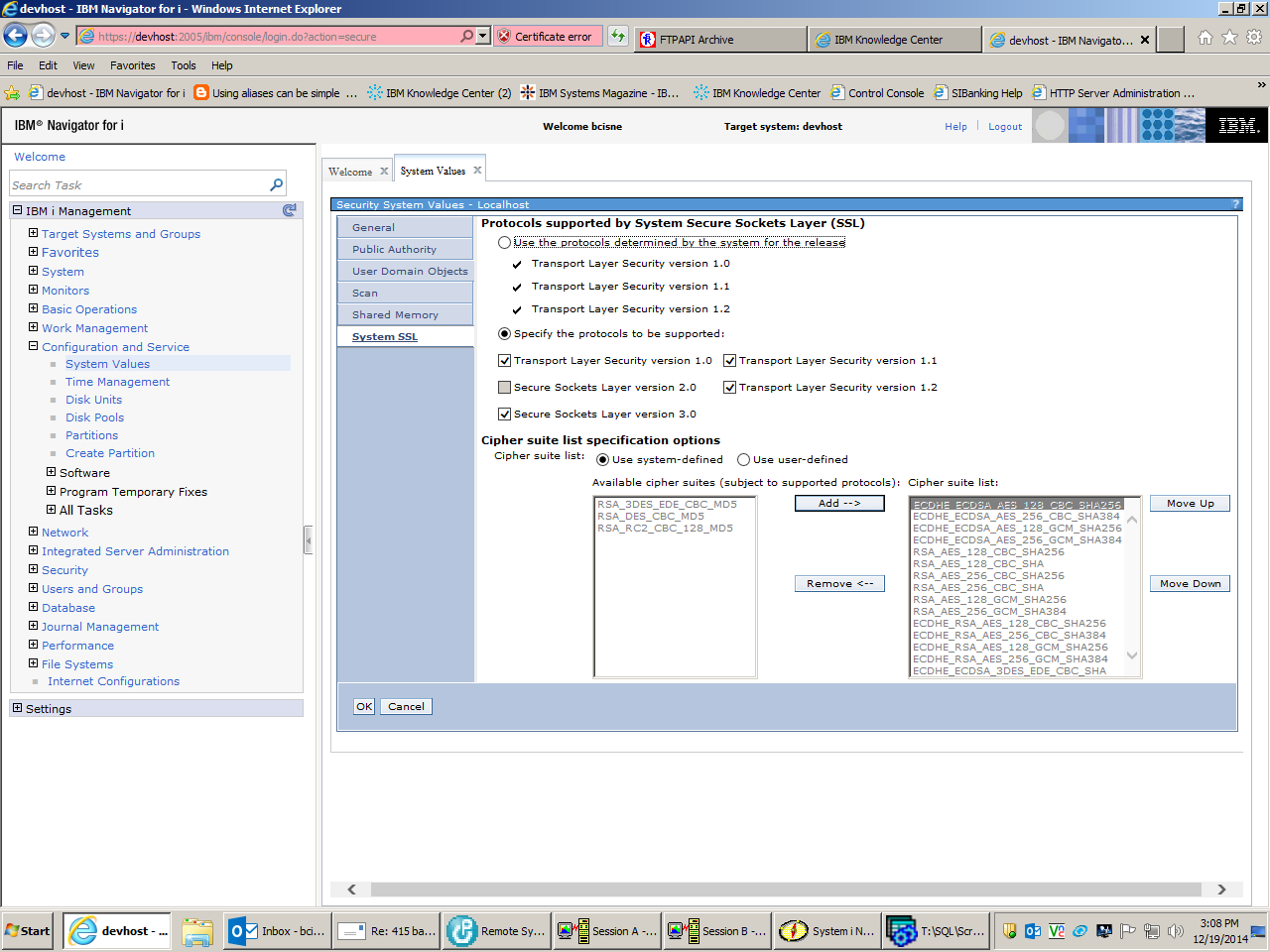Click the address bar search magnifier icon
This screenshot has width=1270, height=952.
click(x=466, y=36)
